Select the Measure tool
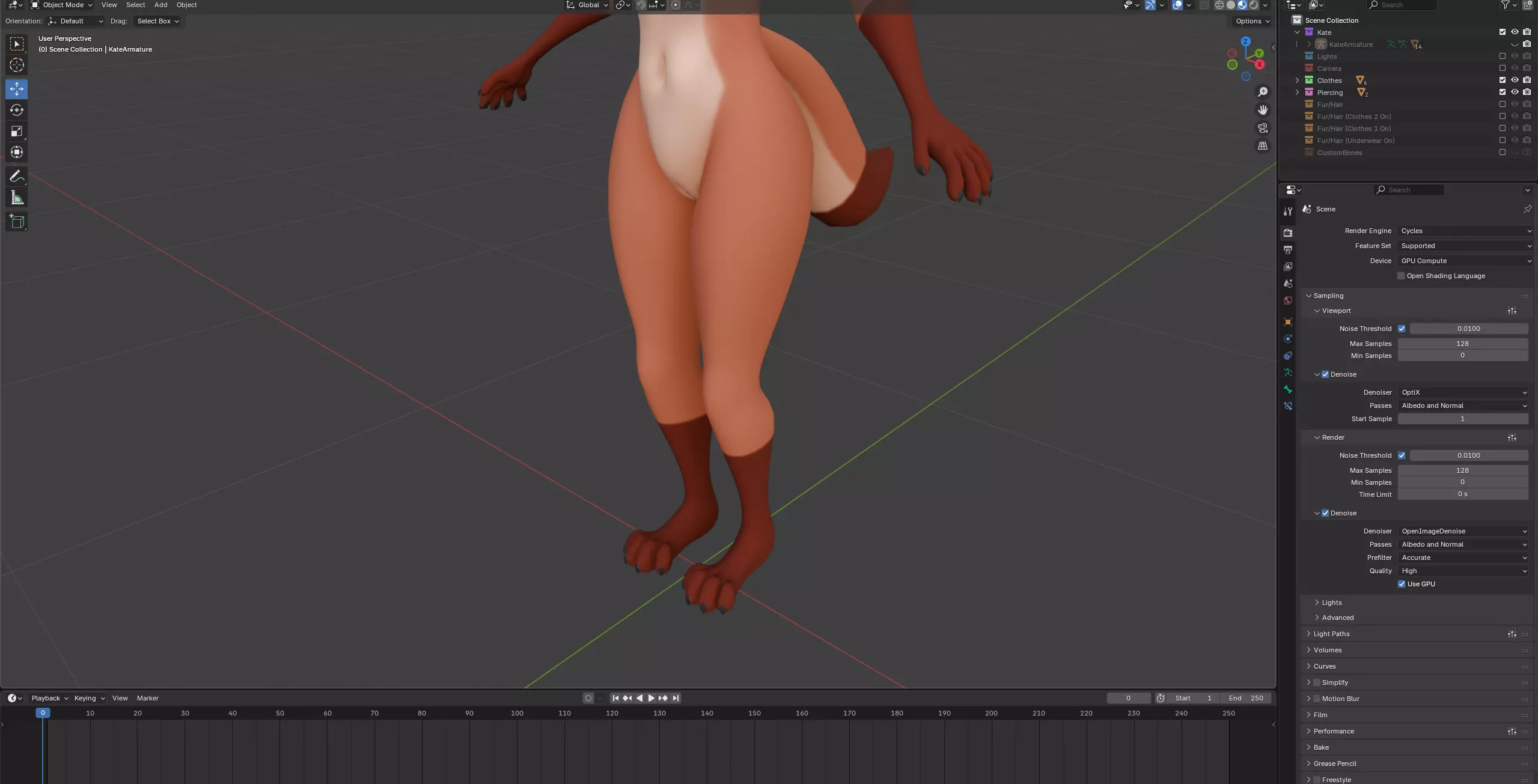This screenshot has height=784, width=1538. click(17, 198)
